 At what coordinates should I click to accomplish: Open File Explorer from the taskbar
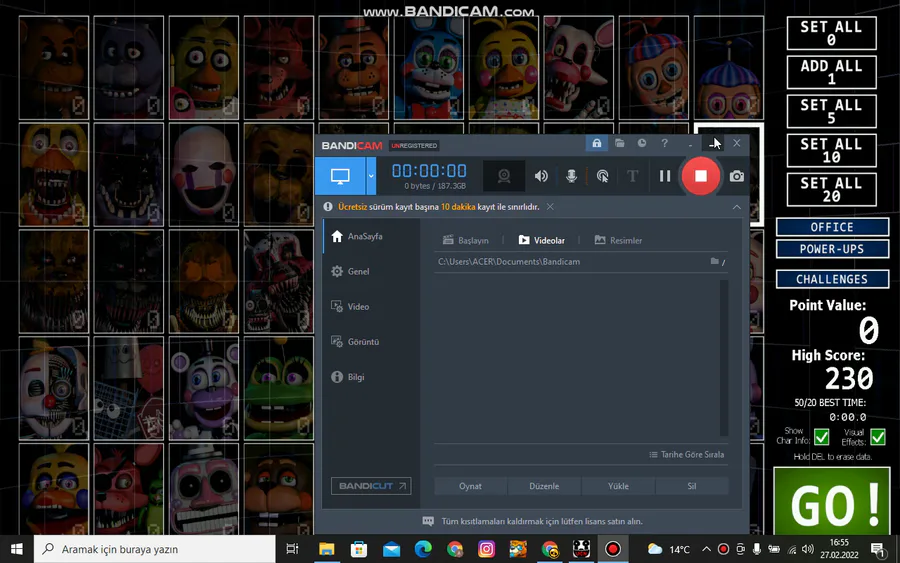327,549
